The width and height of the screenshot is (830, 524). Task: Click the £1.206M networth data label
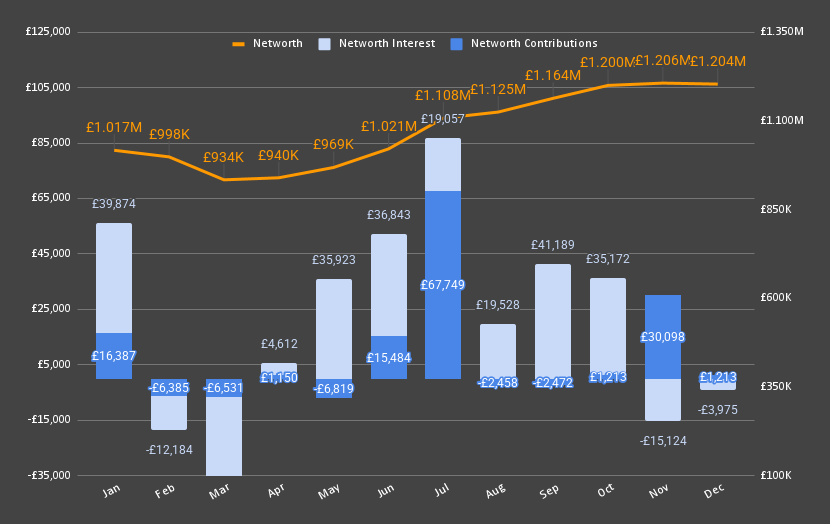pyautogui.click(x=662, y=61)
